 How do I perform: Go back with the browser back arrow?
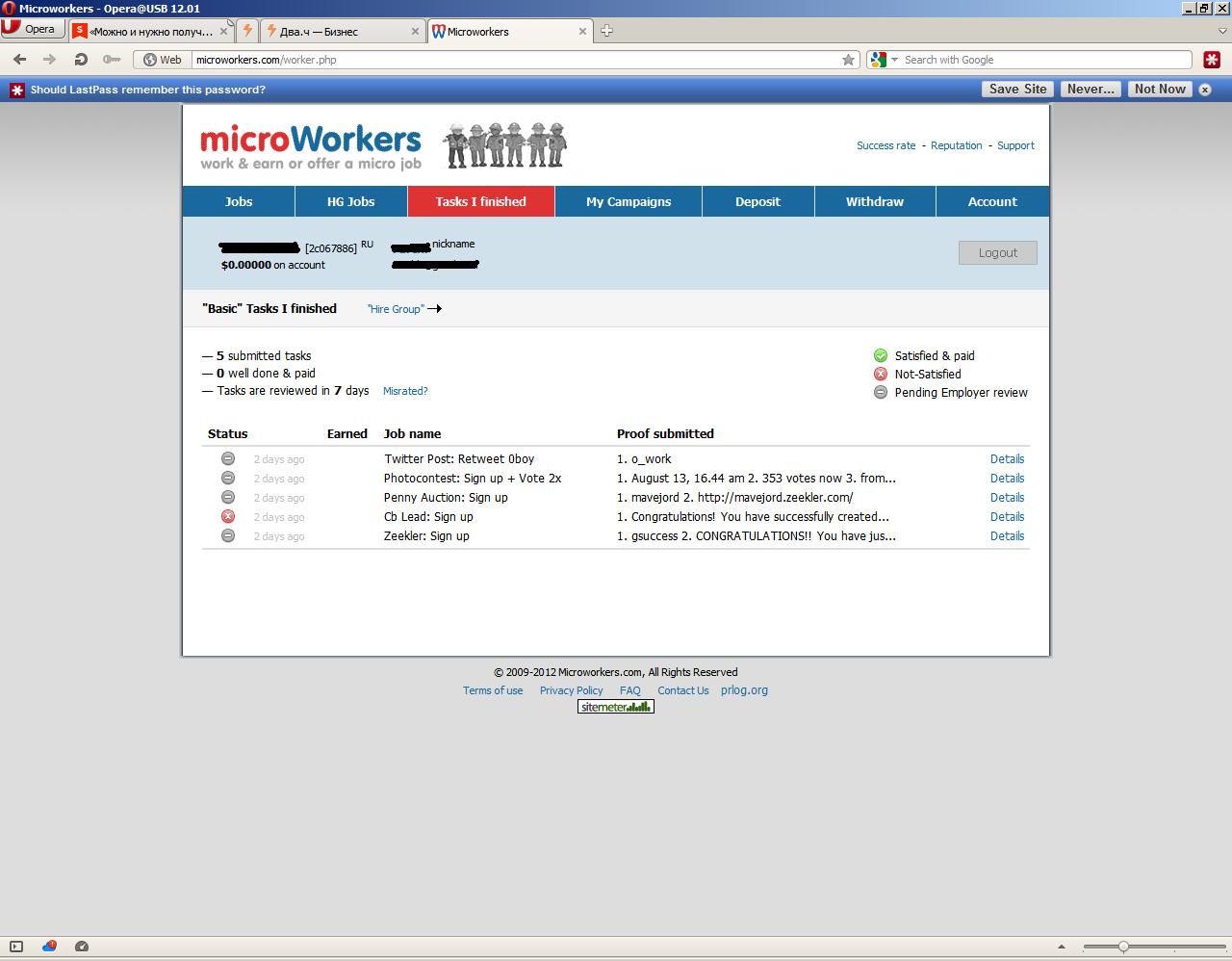[x=19, y=60]
